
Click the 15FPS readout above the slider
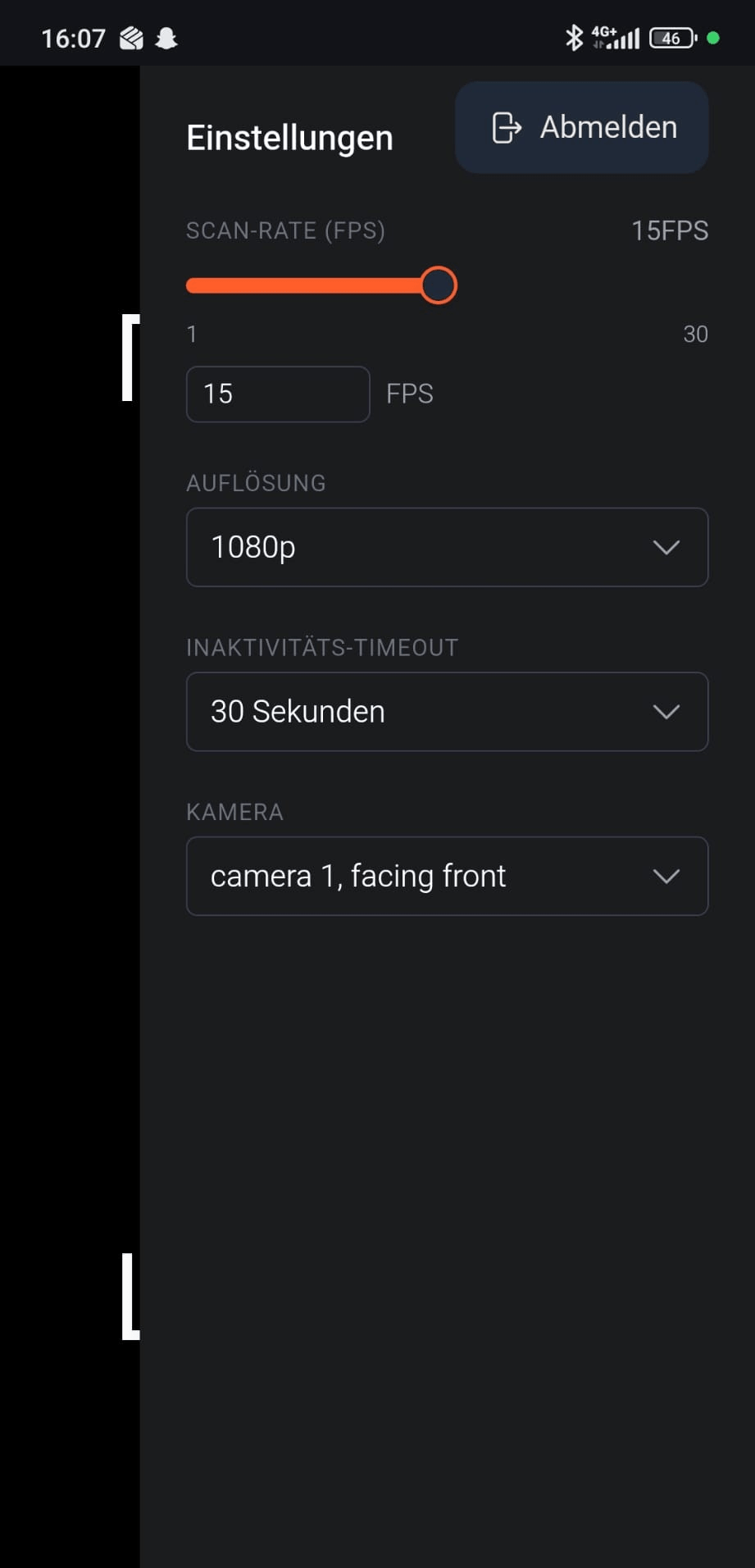[x=669, y=230]
